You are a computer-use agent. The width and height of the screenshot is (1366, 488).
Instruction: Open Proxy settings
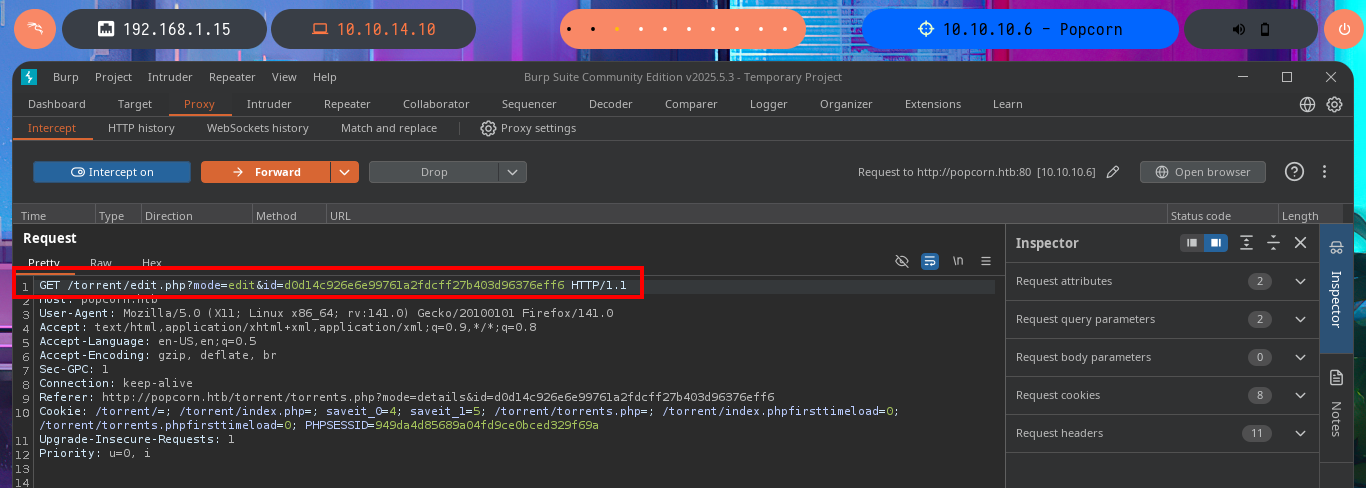pyautogui.click(x=528, y=128)
